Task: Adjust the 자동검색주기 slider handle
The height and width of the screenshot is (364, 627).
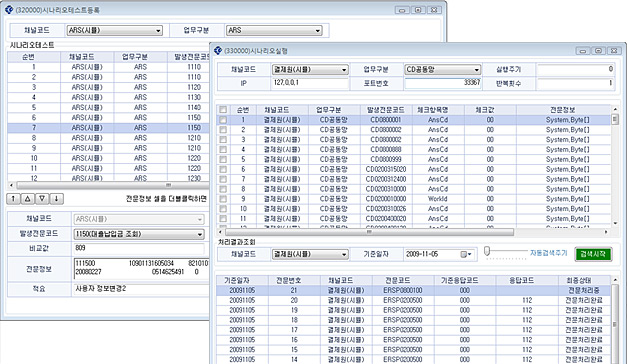Action: 487,251
